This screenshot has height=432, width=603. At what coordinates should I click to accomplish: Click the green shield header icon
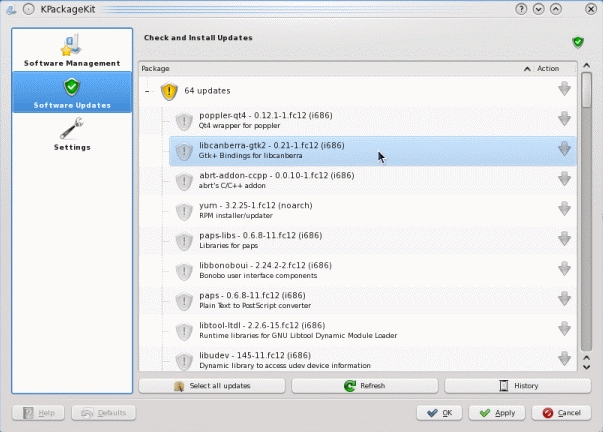click(578, 42)
